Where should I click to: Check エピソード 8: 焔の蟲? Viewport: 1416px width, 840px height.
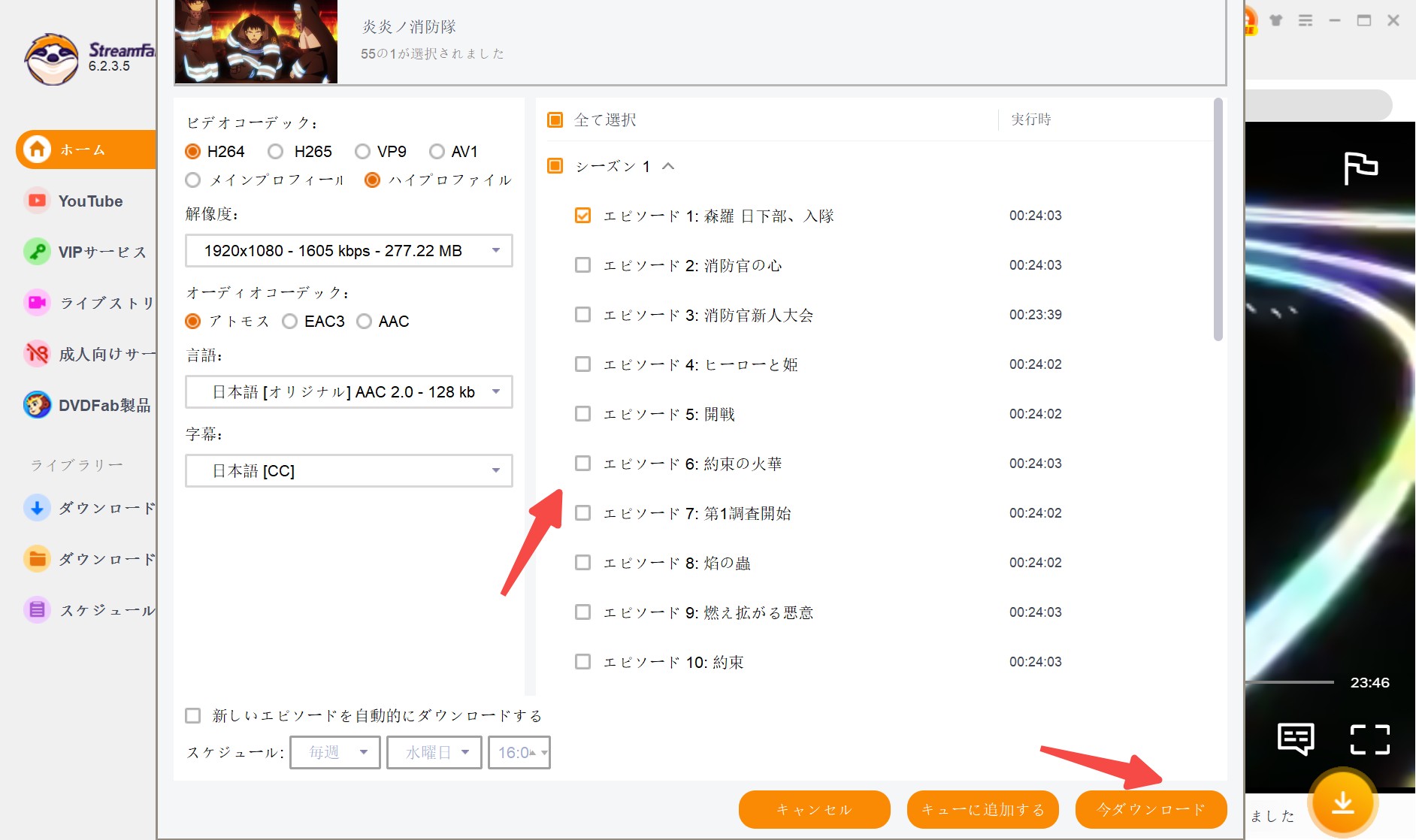click(x=582, y=563)
